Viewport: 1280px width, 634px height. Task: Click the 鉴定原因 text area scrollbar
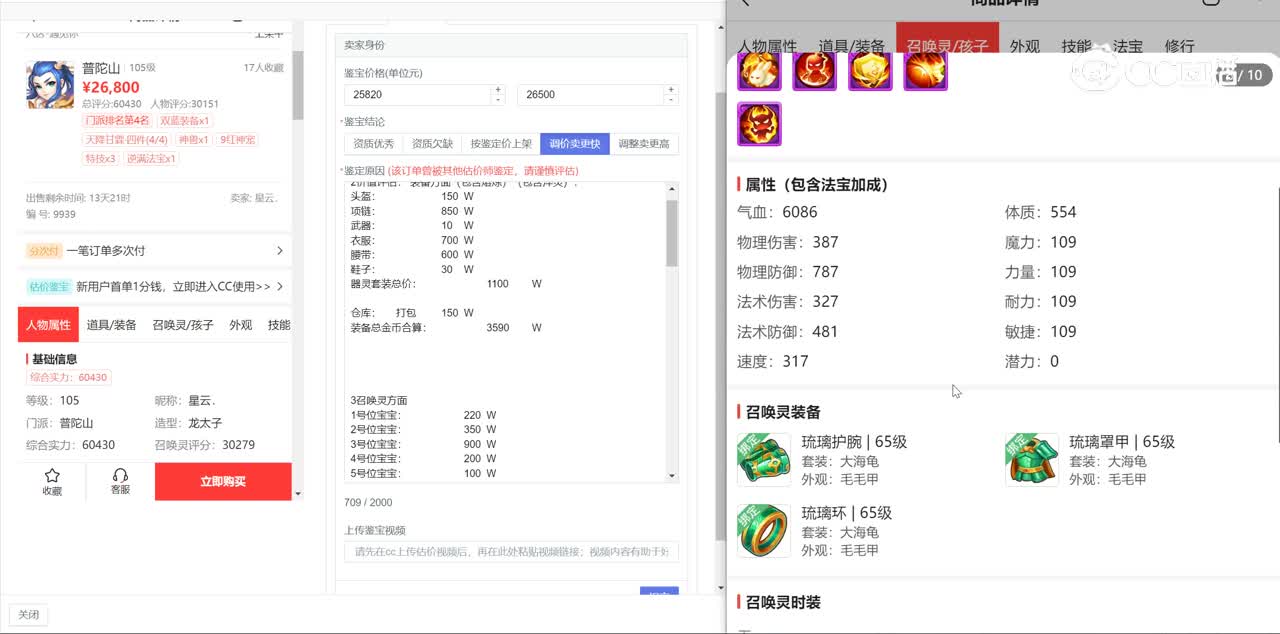(672, 232)
